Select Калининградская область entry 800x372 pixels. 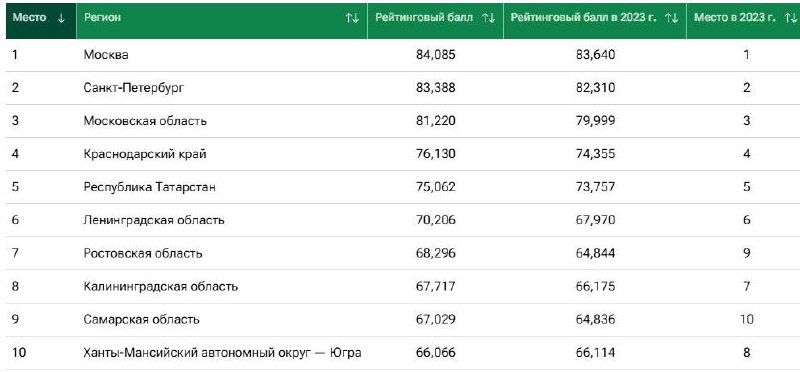161,286
